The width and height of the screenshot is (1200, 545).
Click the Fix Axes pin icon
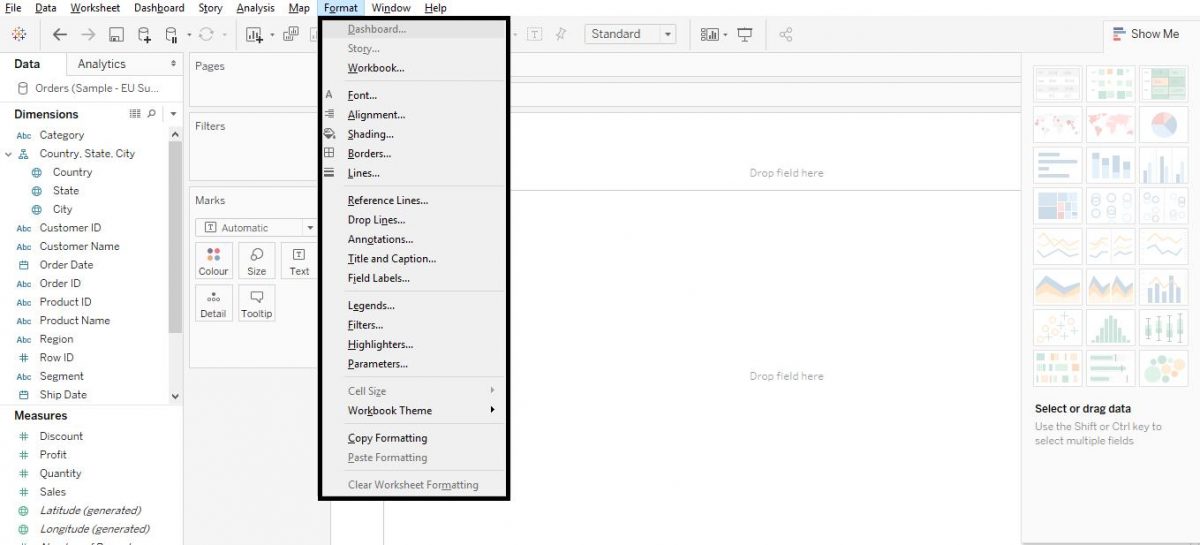[561, 34]
